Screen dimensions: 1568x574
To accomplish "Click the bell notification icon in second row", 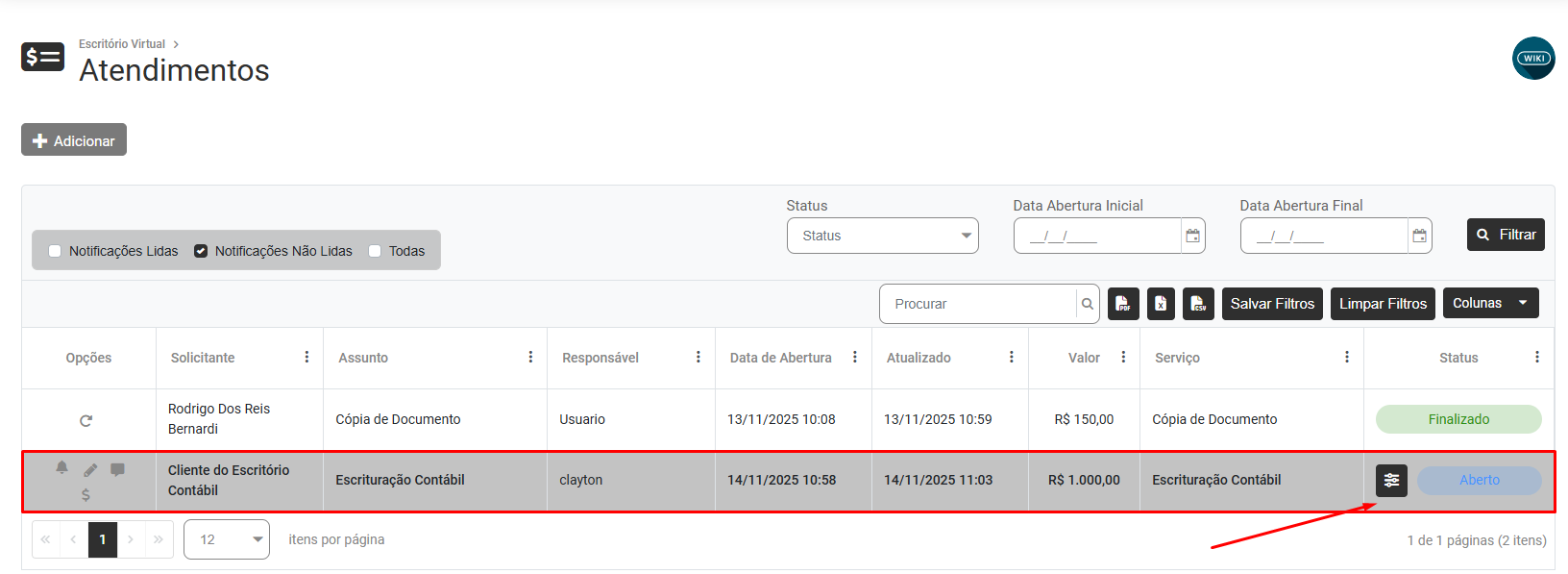I will click(61, 467).
